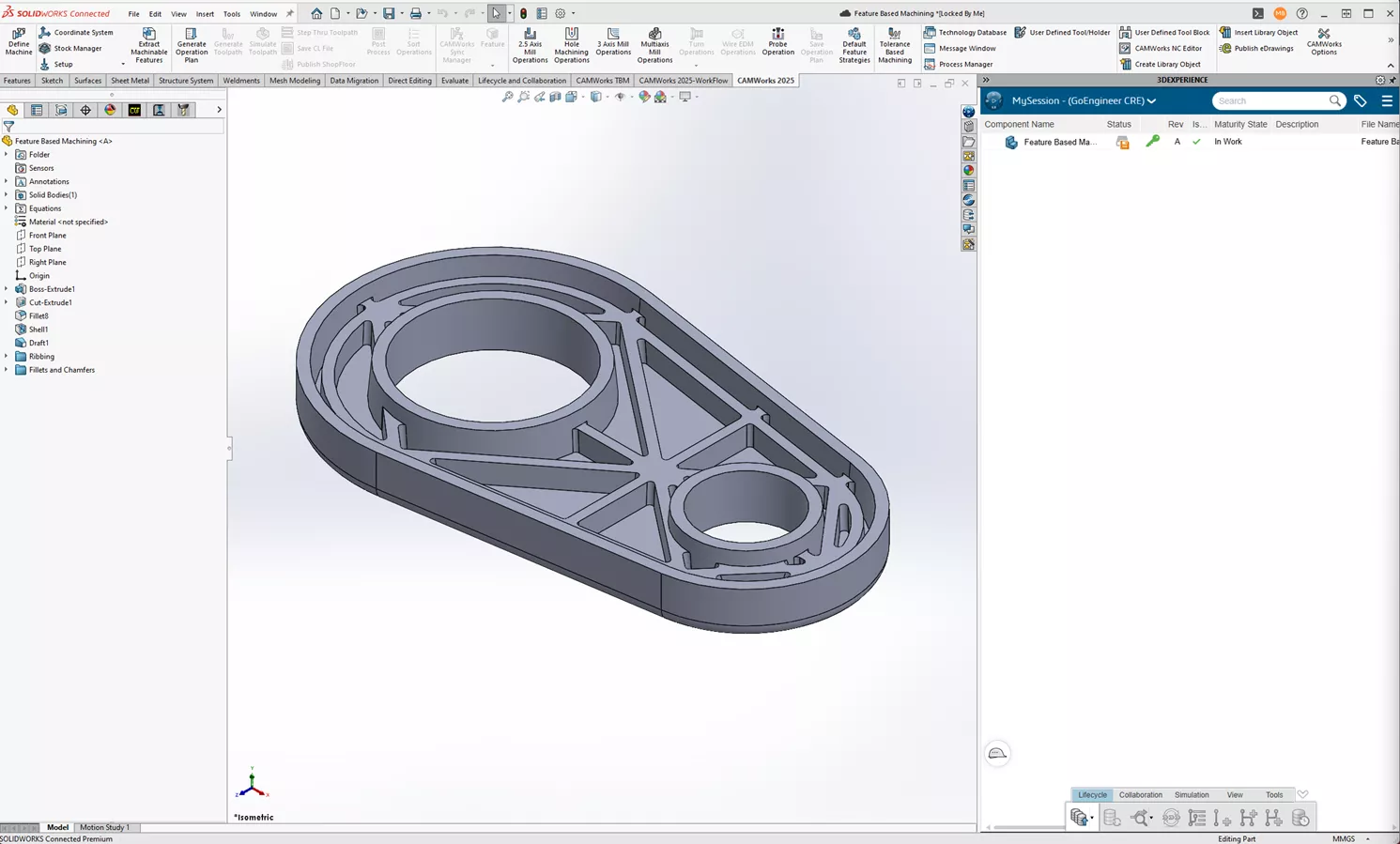The image size is (1400, 844).
Task: Open the Insert menu
Action: (x=205, y=14)
